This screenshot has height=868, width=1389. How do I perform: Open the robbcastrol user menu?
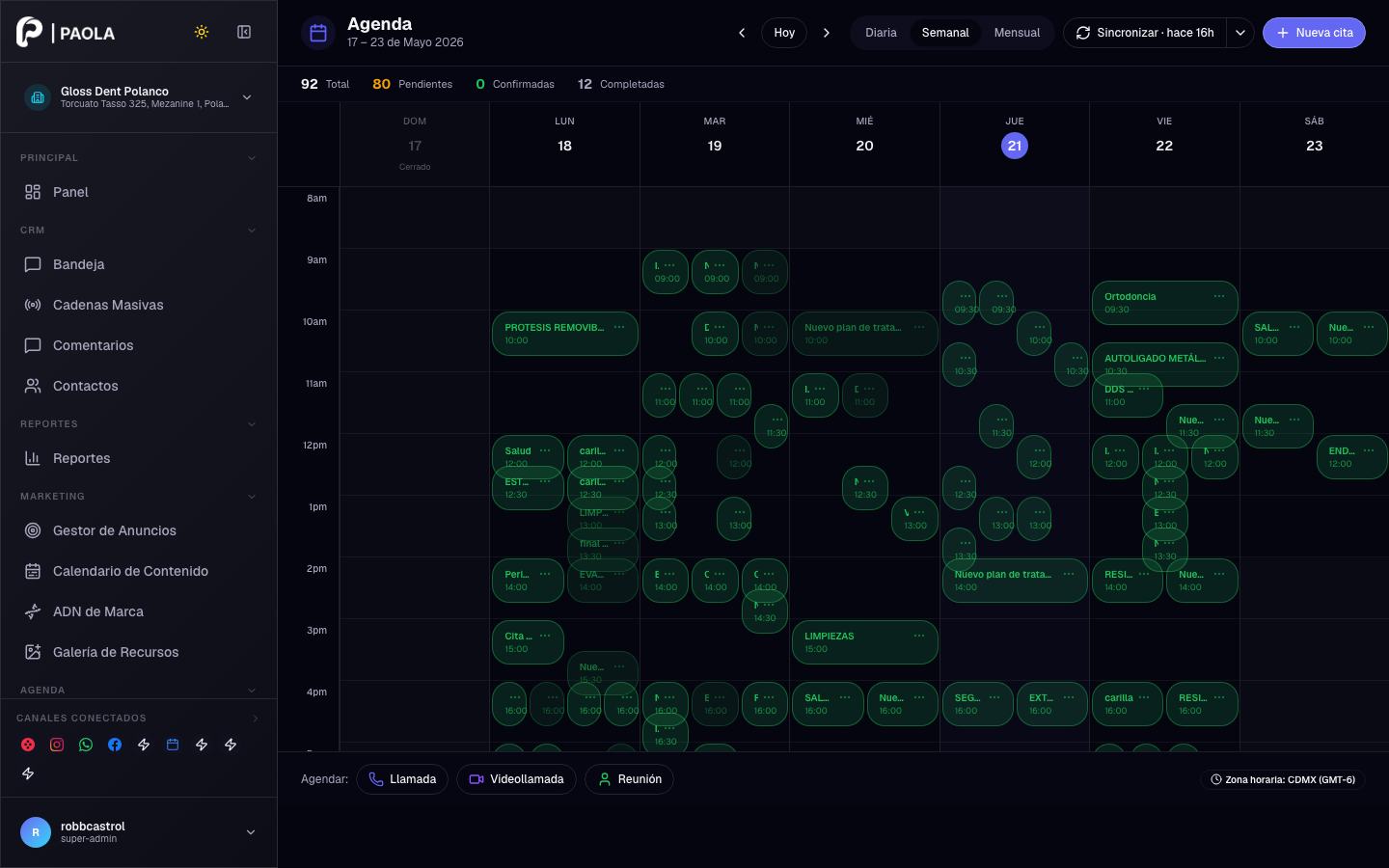click(139, 832)
